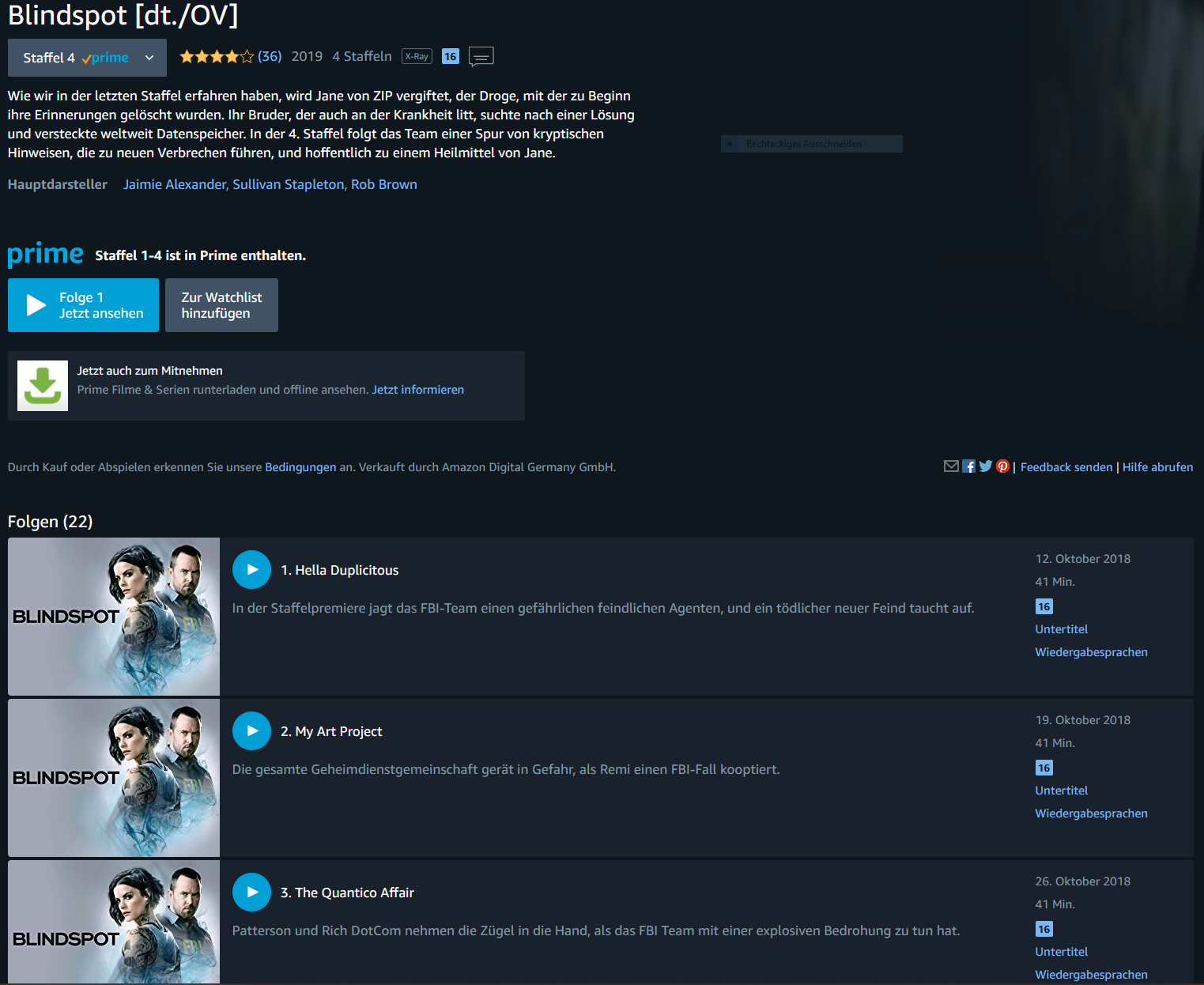Click the X-Ray badge

(417, 56)
